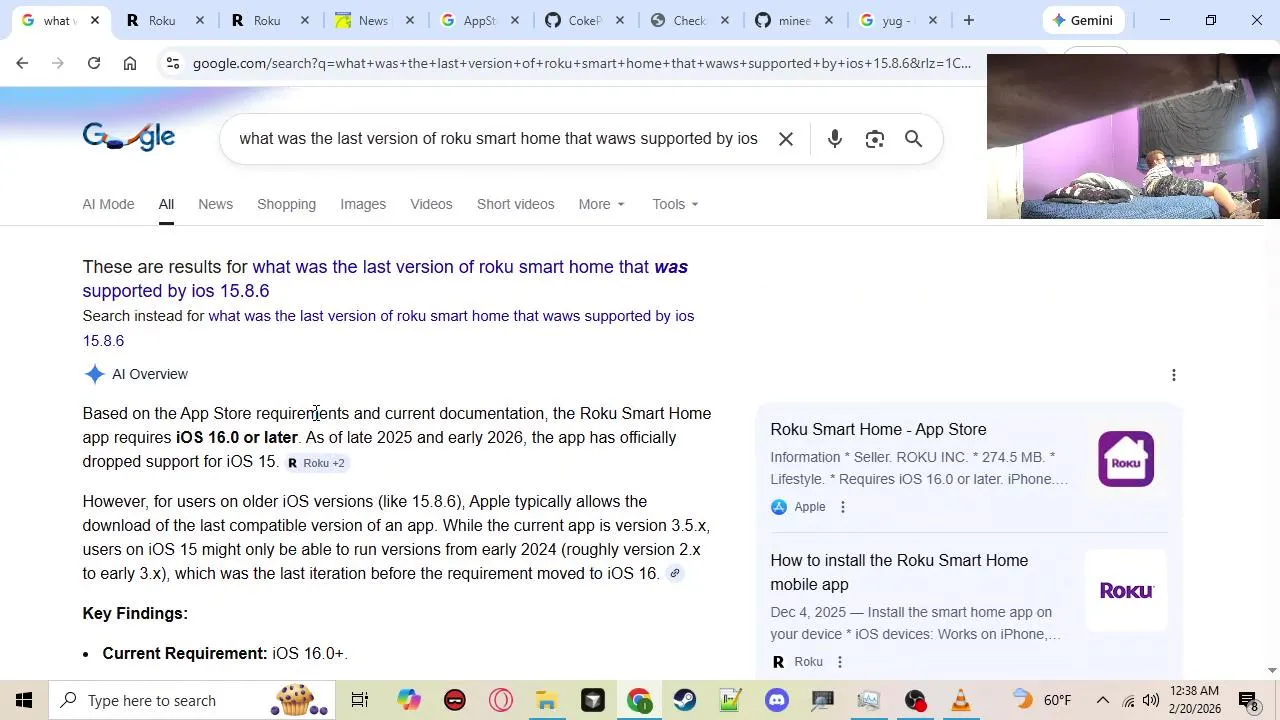Open the Google logo home link
Screen dimensions: 1280x720
(129, 137)
